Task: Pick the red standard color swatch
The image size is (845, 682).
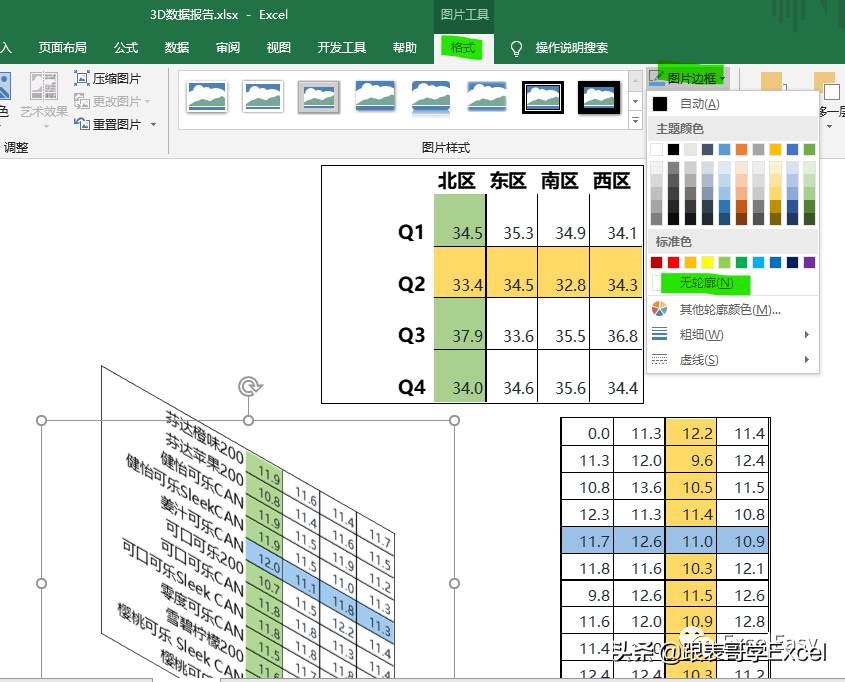Action: point(673,262)
